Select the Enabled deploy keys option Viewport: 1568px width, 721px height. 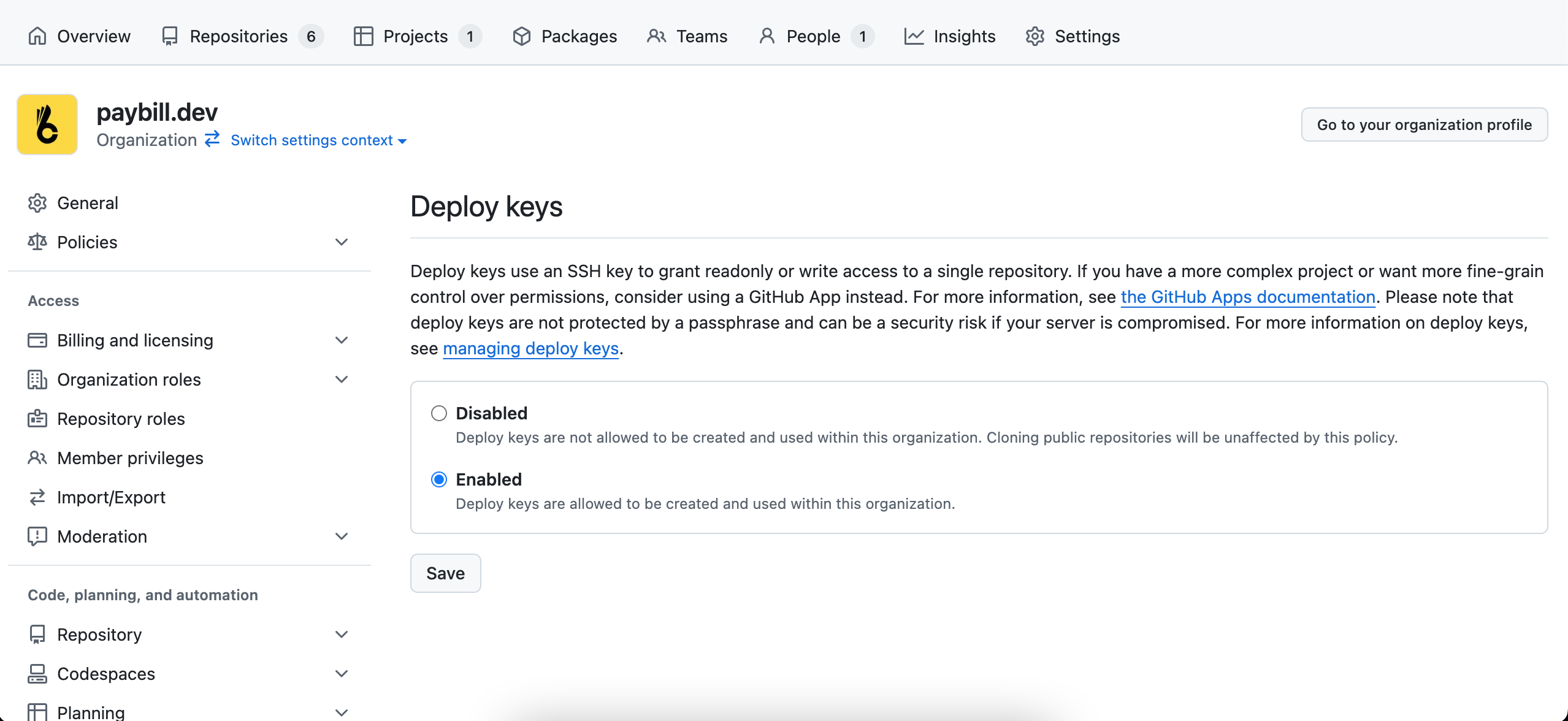pyautogui.click(x=438, y=479)
